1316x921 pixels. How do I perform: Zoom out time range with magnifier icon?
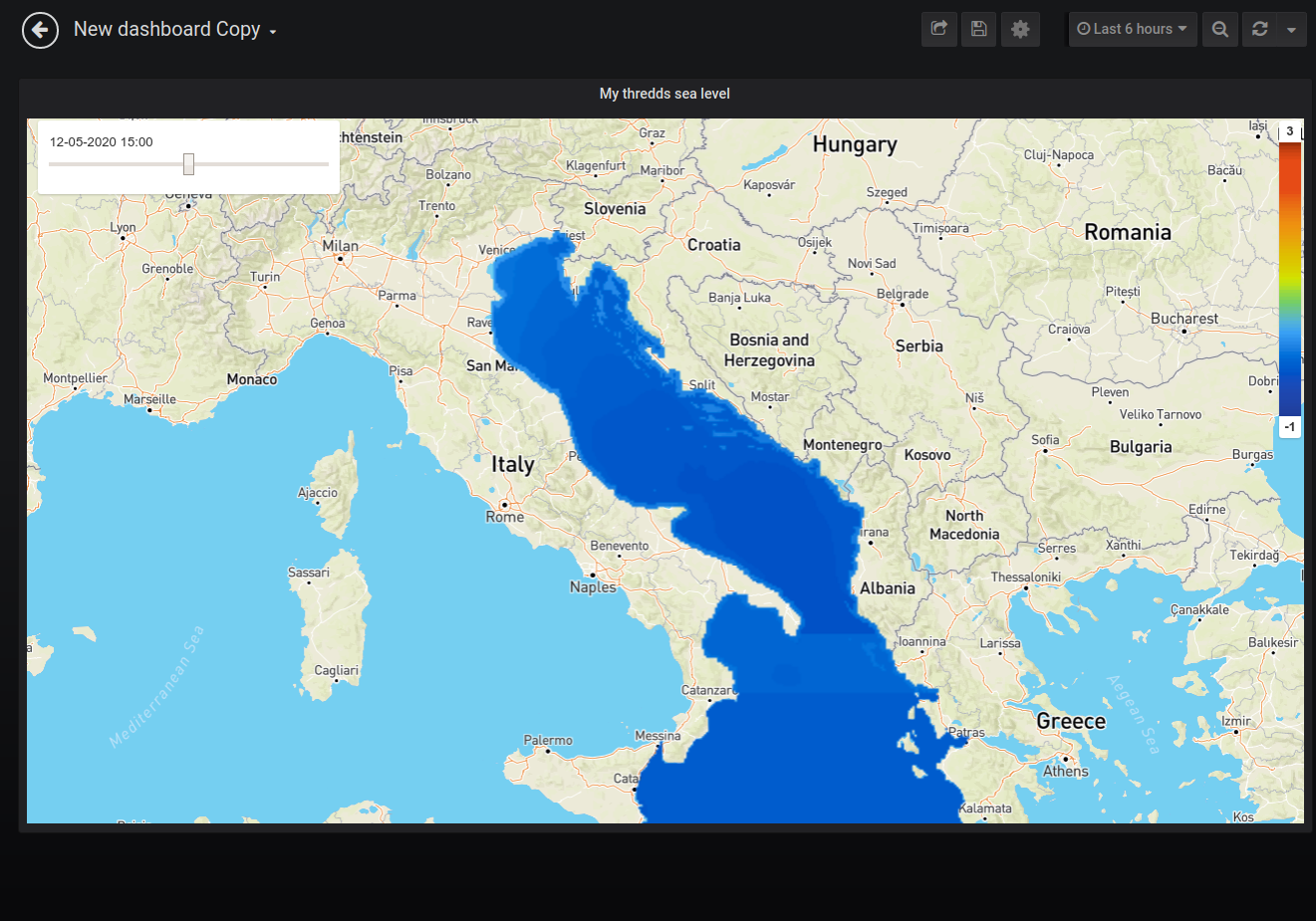tap(1220, 29)
